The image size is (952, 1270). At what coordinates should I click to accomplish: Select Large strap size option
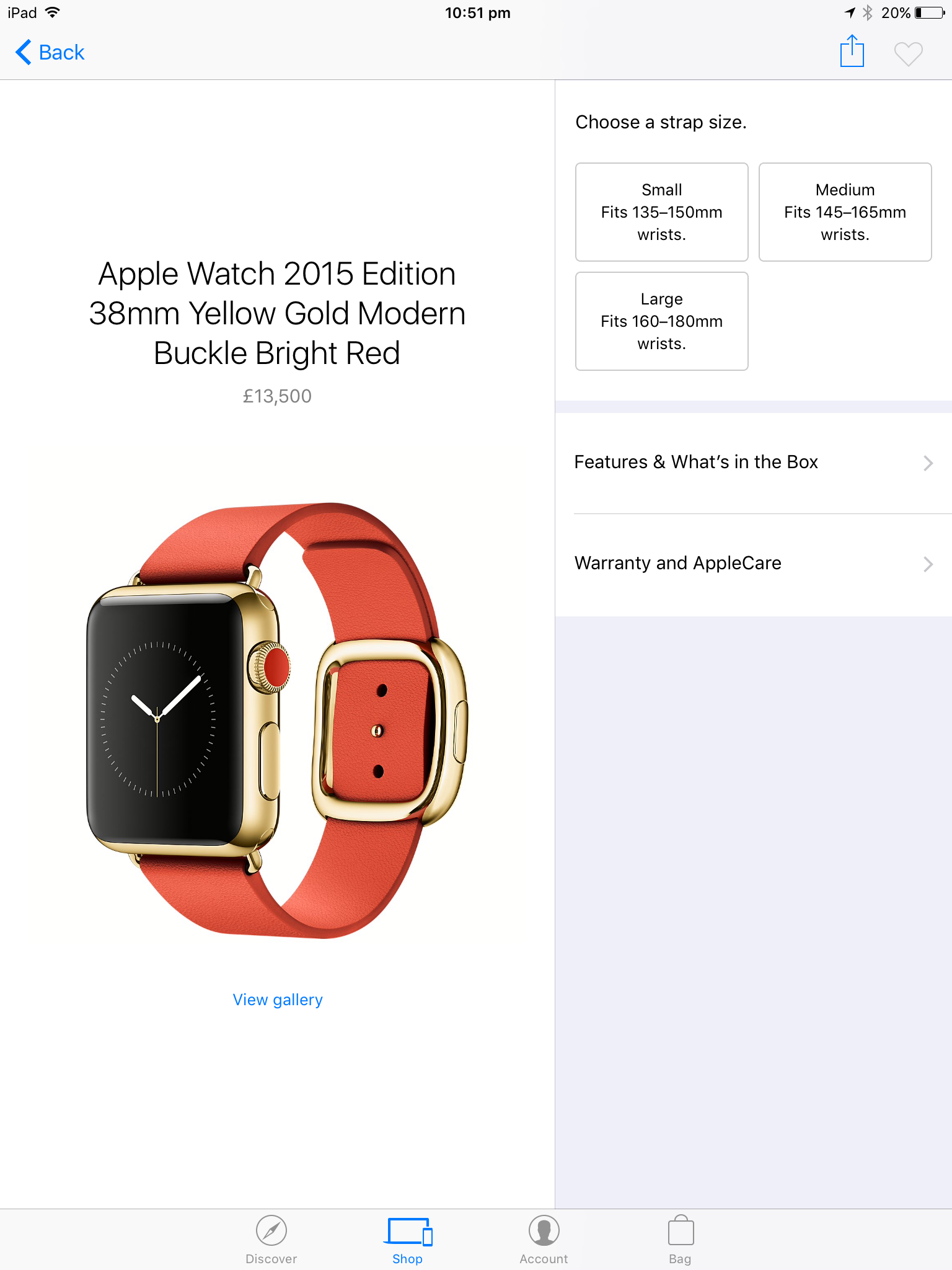point(662,321)
